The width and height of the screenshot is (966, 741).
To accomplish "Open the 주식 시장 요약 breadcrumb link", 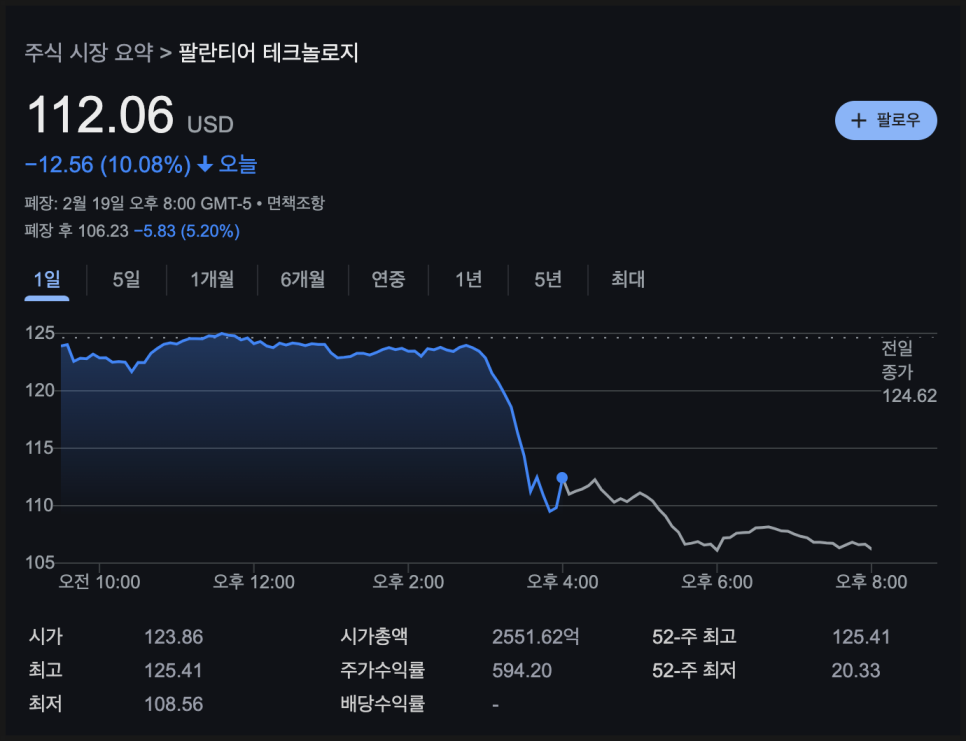I will point(89,52).
